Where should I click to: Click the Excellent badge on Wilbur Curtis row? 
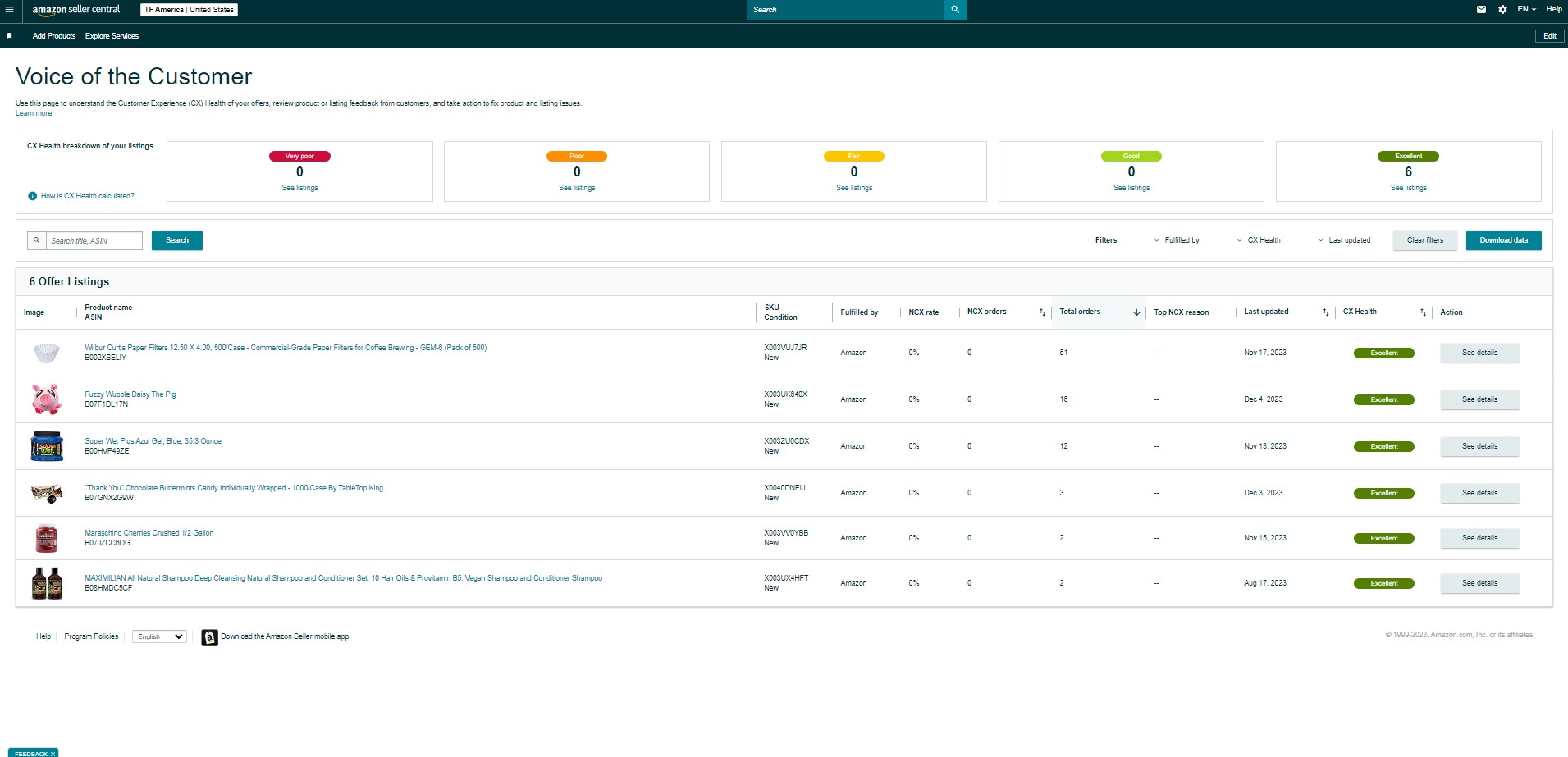tap(1384, 353)
